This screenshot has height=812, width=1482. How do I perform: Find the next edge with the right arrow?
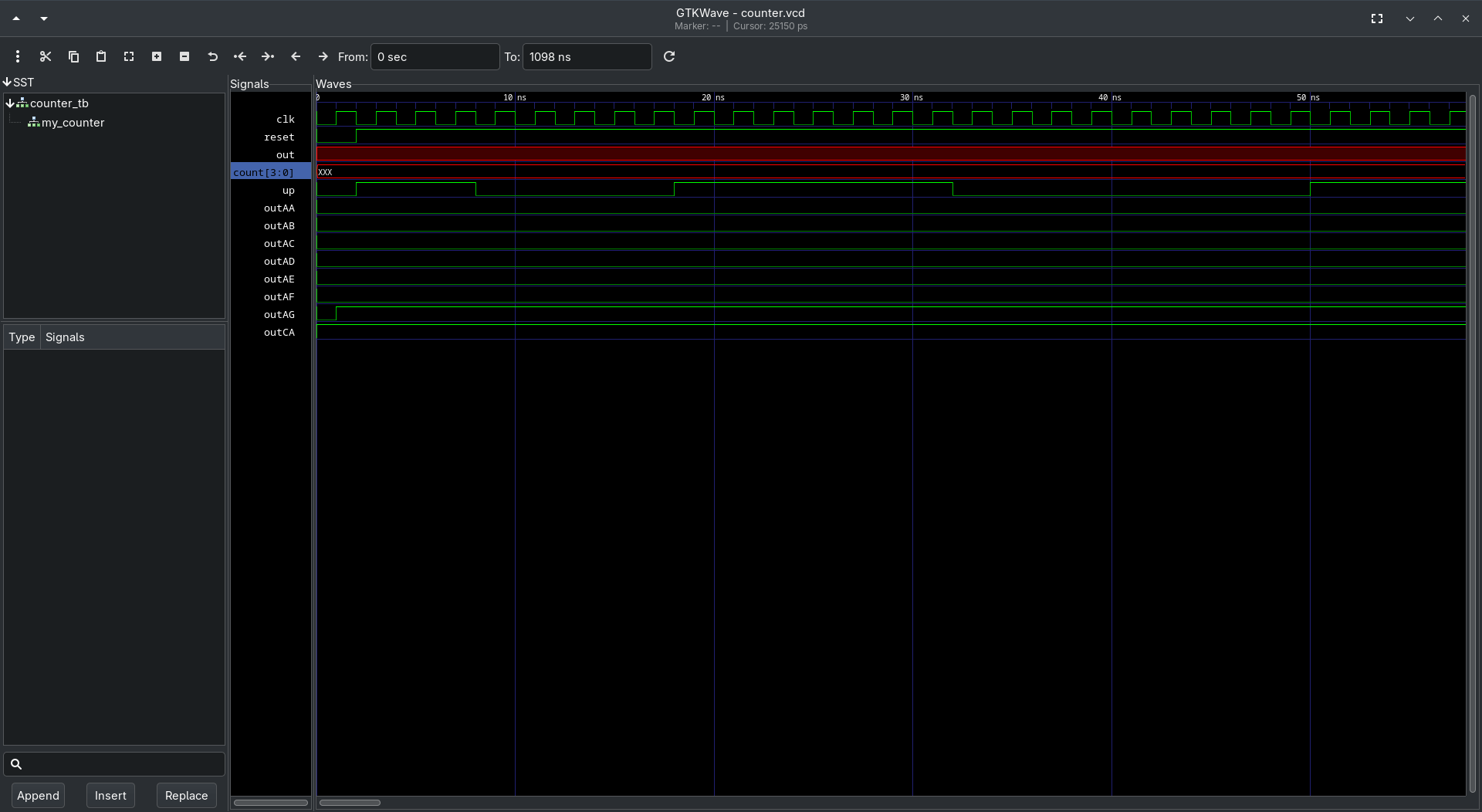323,56
